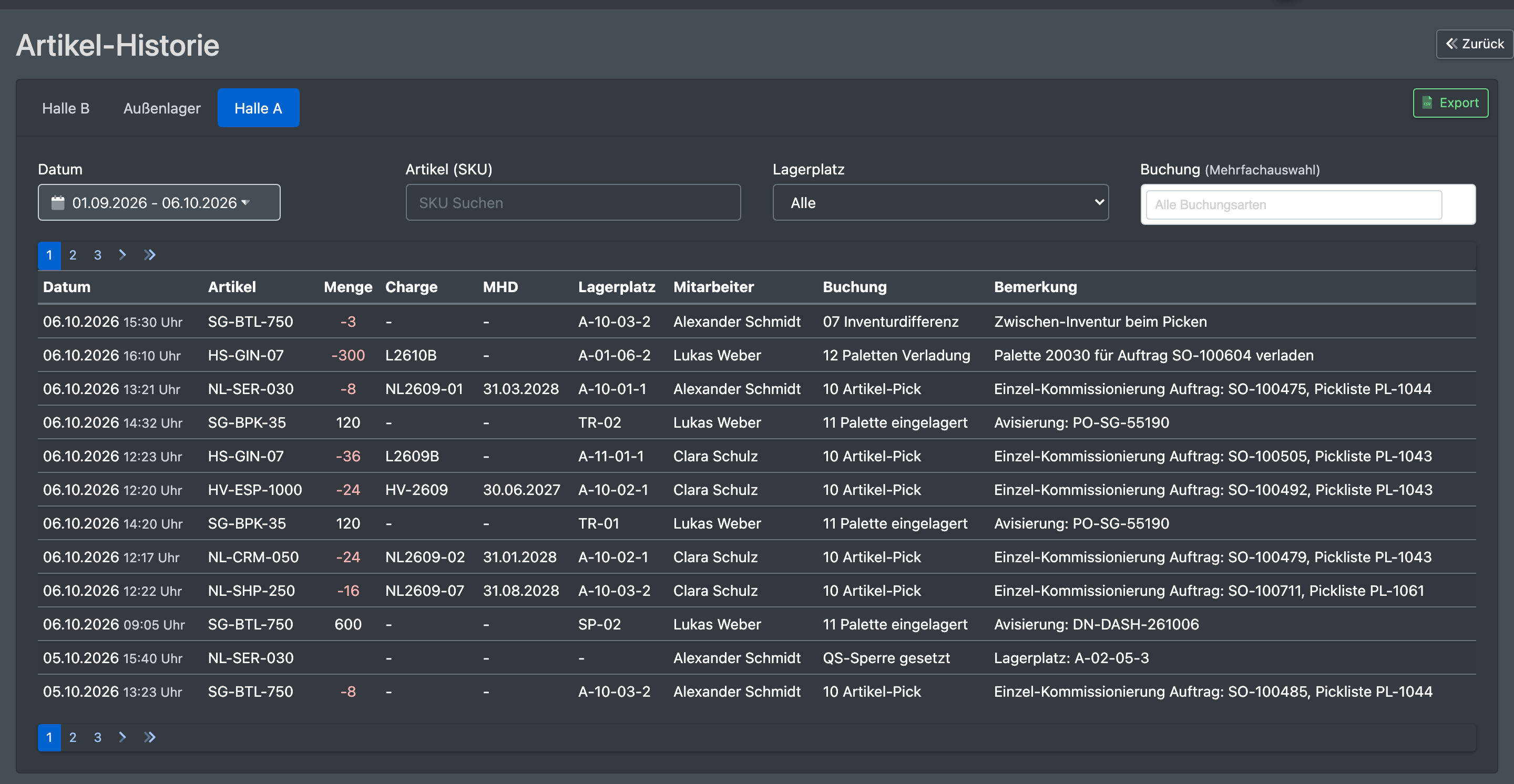This screenshot has height=784, width=1514.
Task: Jump to last page in top pagination
Action: (x=149, y=255)
